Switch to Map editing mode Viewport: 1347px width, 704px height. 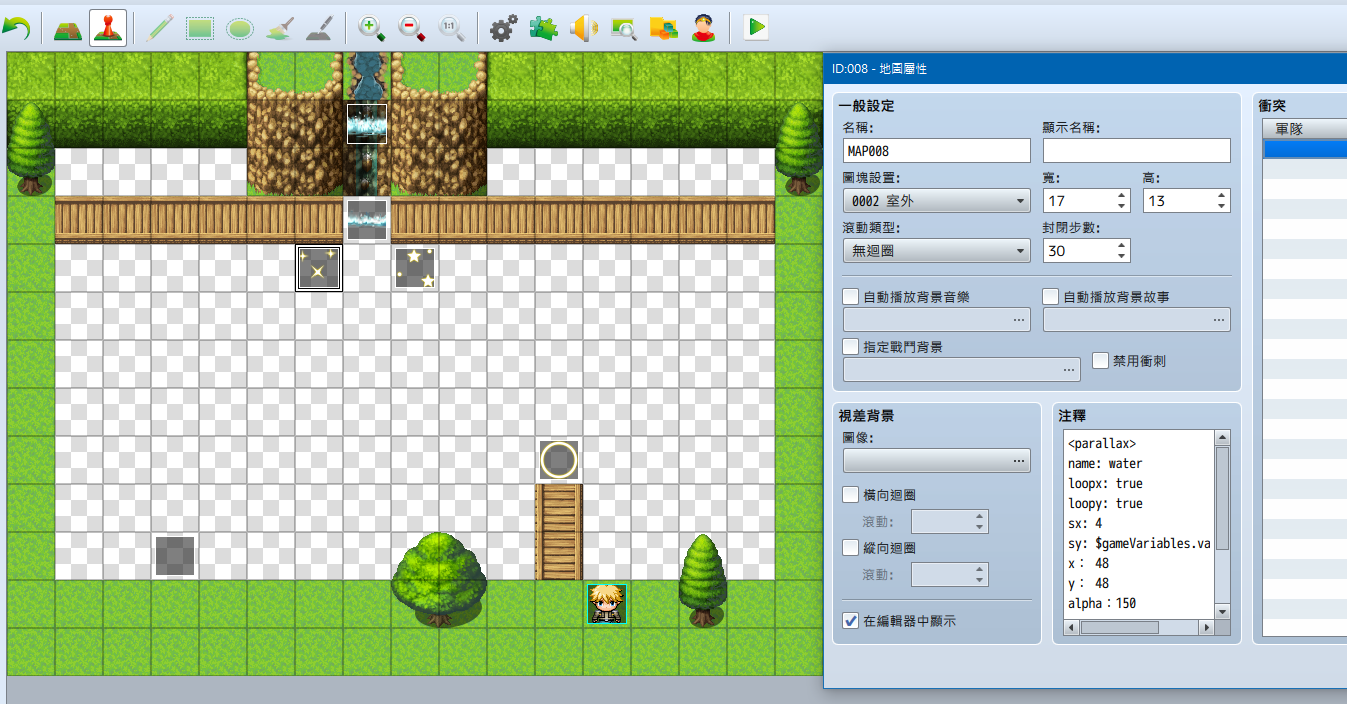(x=68, y=28)
